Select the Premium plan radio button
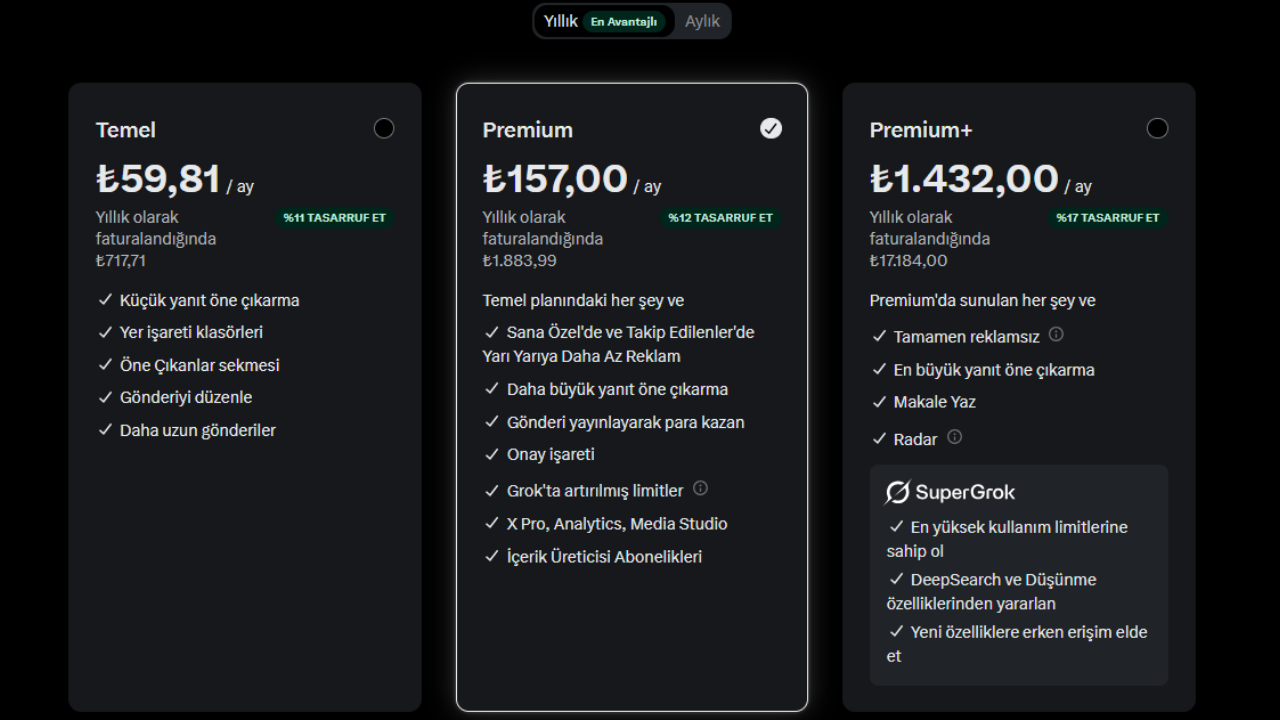Image resolution: width=1280 pixels, height=720 pixels. (x=771, y=128)
